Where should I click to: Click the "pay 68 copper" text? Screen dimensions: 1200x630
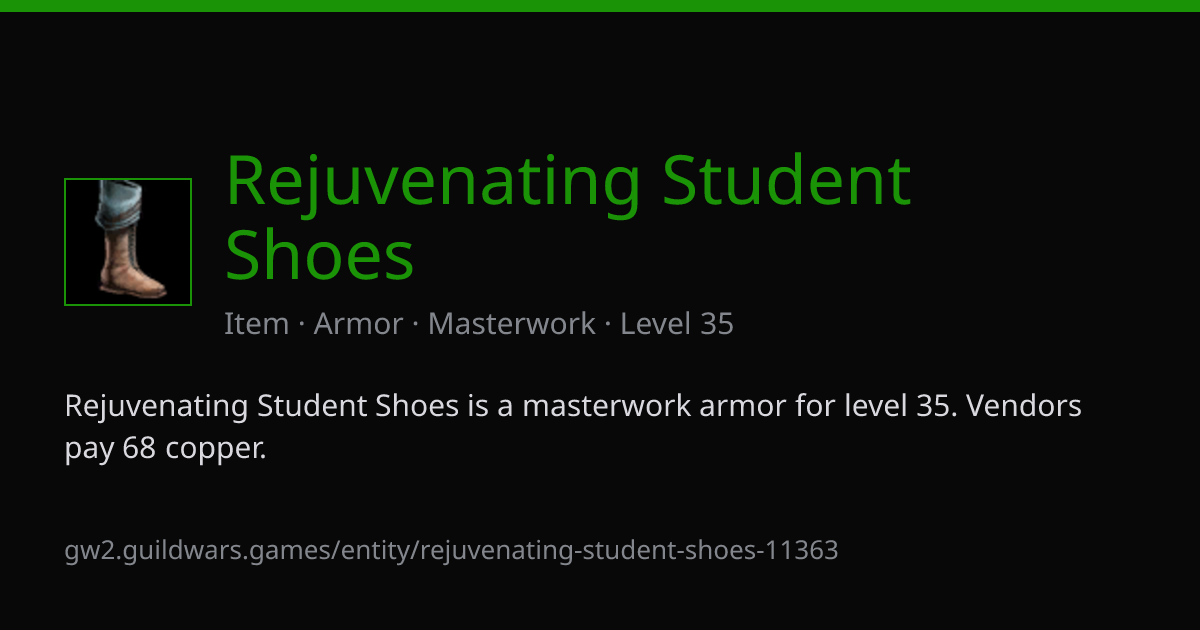(165, 450)
